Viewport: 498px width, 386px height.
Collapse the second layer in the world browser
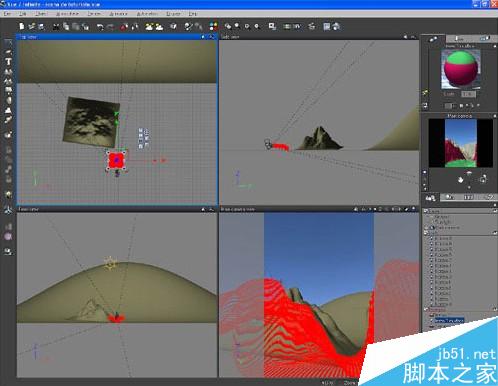click(x=426, y=233)
